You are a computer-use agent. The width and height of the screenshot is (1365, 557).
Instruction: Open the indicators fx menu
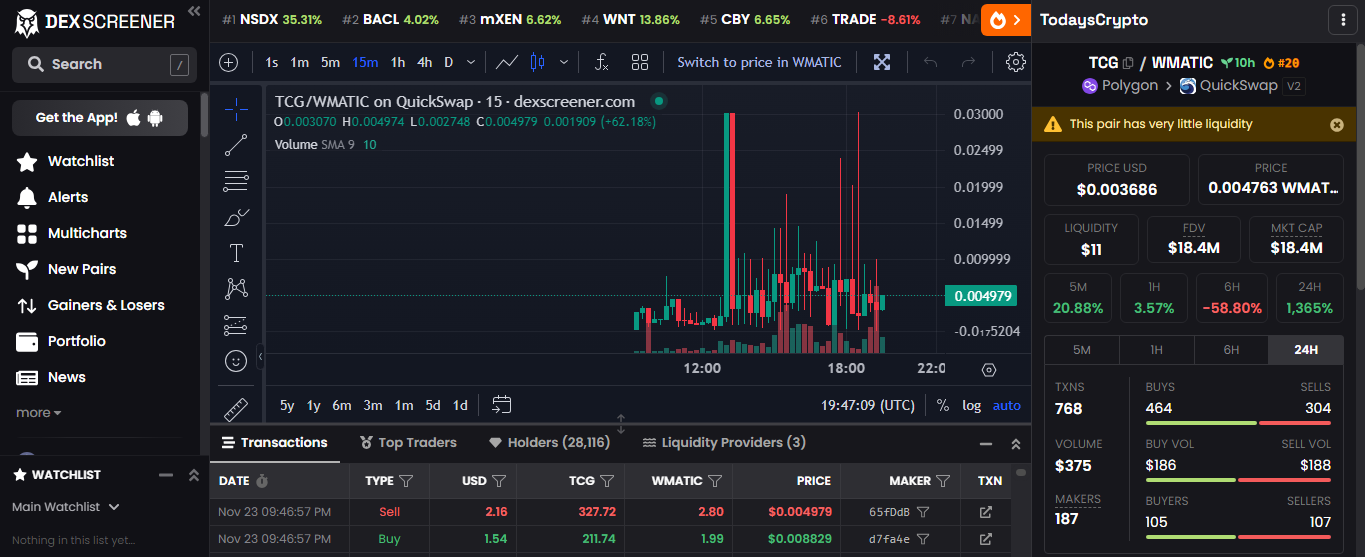(x=602, y=62)
